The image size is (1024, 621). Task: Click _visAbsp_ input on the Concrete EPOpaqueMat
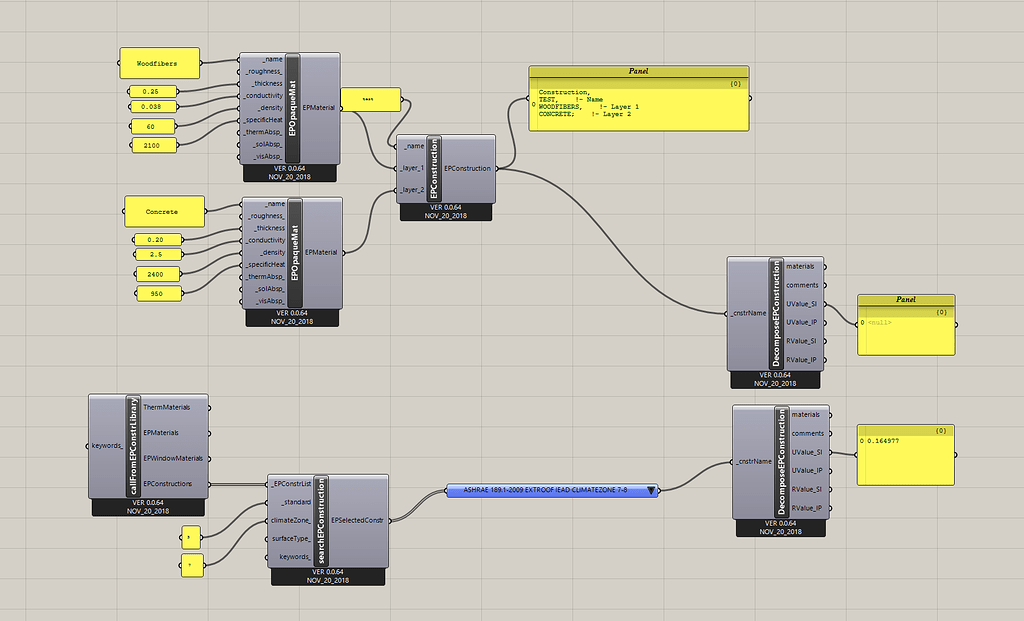(270, 301)
